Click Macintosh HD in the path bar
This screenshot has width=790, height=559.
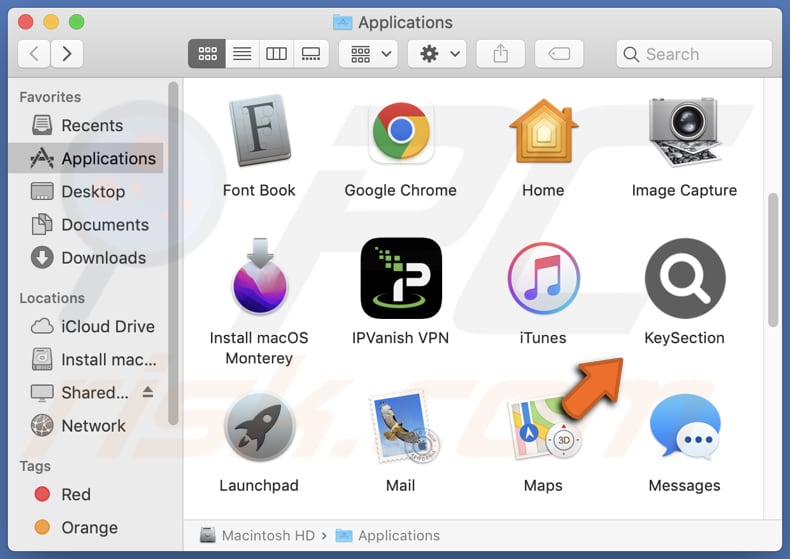coord(257,535)
